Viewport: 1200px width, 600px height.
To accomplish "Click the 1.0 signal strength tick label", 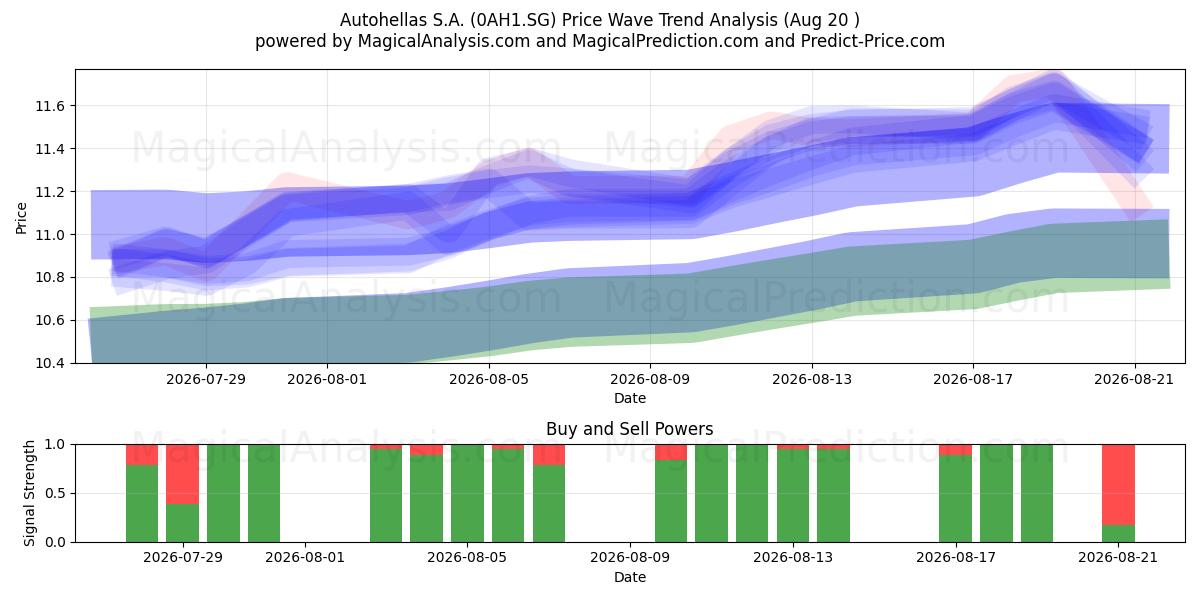I will pyautogui.click(x=57, y=444).
